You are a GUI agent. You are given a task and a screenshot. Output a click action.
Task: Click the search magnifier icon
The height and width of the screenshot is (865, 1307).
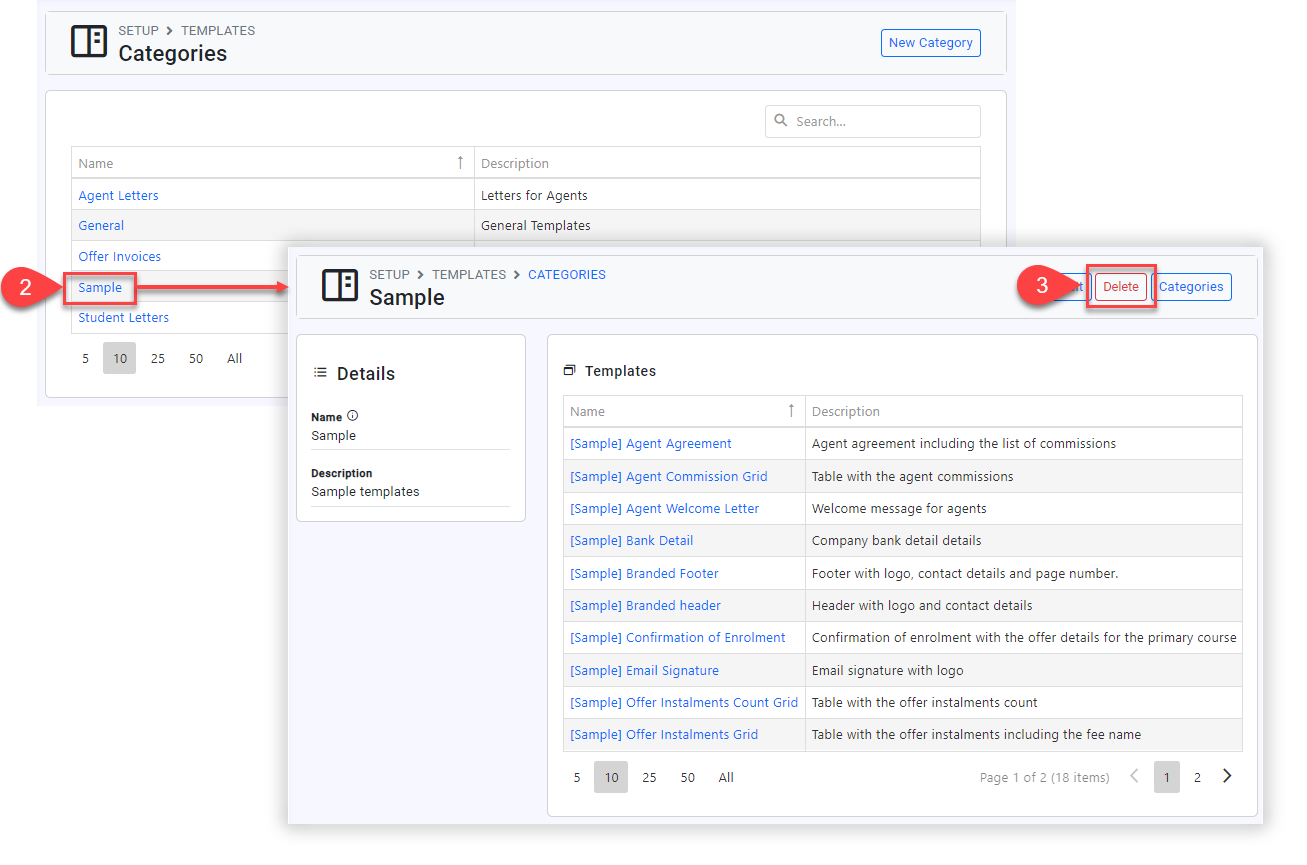tap(781, 121)
